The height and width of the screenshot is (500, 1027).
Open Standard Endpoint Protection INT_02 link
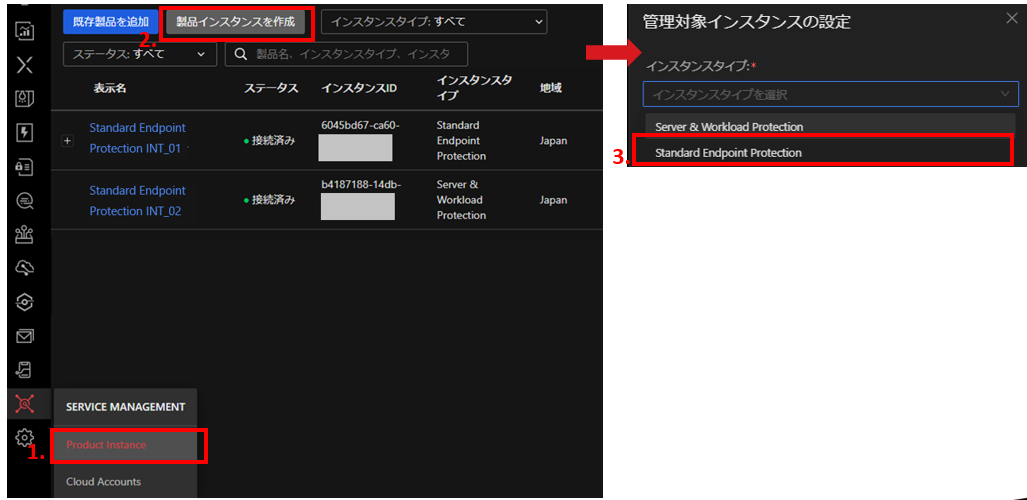tap(137, 201)
